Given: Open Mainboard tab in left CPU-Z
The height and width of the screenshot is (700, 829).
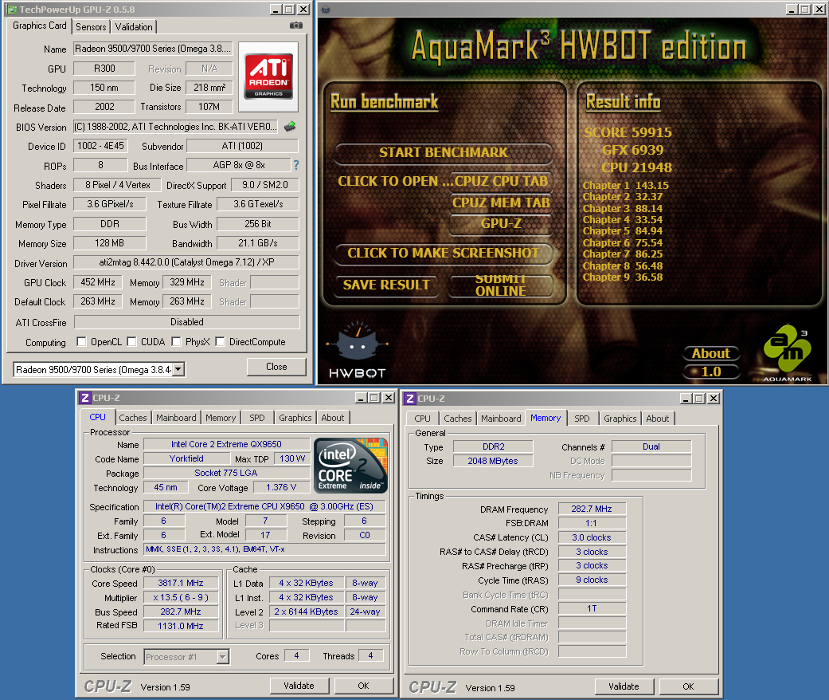Looking at the screenshot, I should [x=176, y=418].
